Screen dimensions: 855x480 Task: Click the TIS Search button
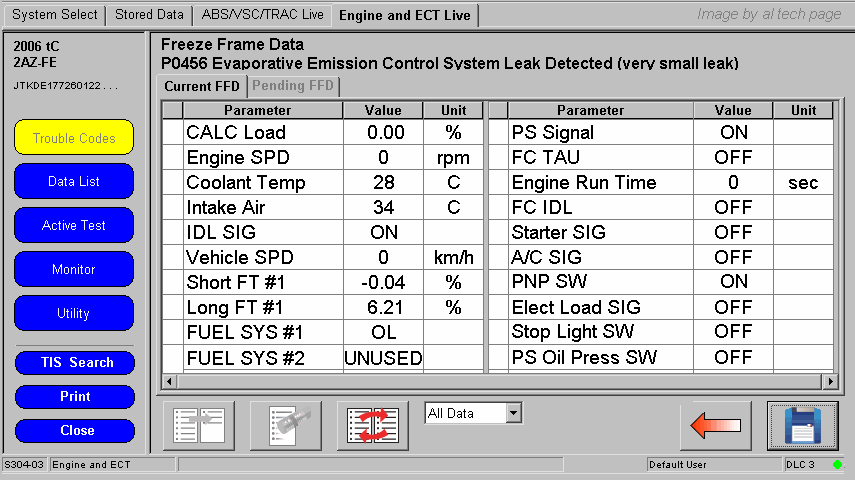74,363
